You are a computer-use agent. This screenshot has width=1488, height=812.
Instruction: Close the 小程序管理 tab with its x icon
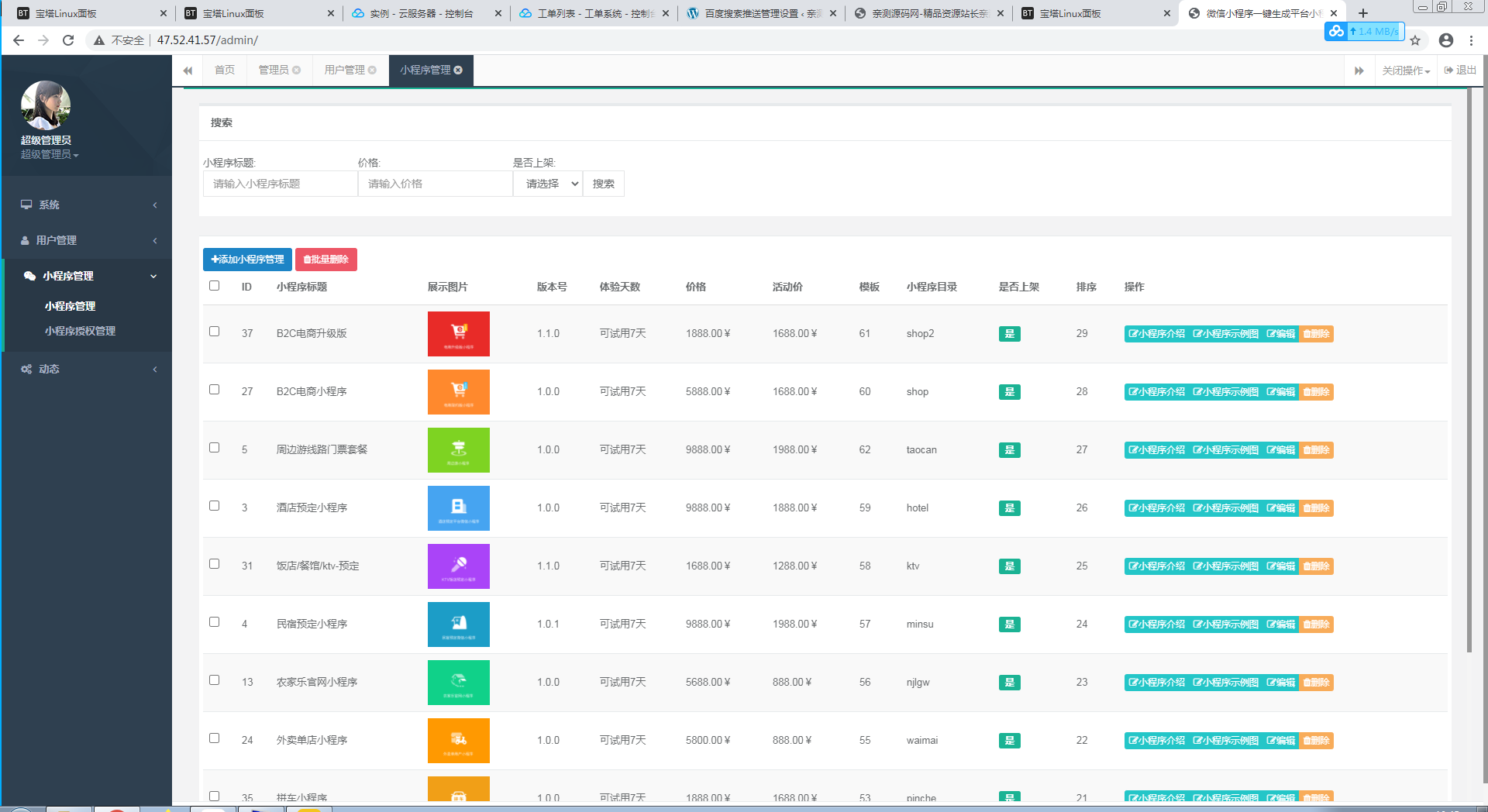click(458, 70)
